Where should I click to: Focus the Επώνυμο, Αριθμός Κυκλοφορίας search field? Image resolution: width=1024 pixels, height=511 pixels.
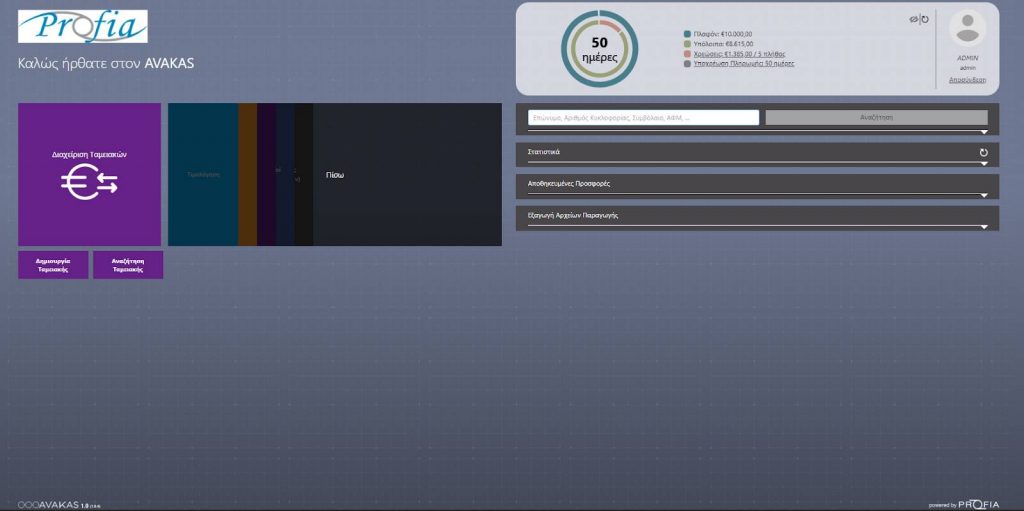(x=643, y=117)
